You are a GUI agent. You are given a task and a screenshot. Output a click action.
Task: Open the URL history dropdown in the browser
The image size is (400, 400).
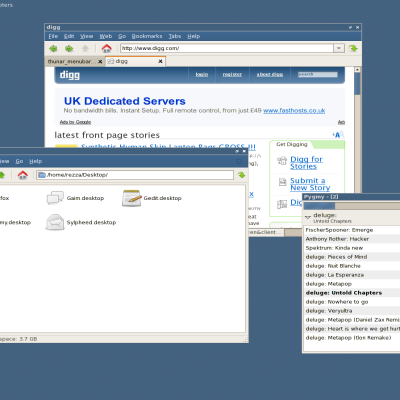339,48
